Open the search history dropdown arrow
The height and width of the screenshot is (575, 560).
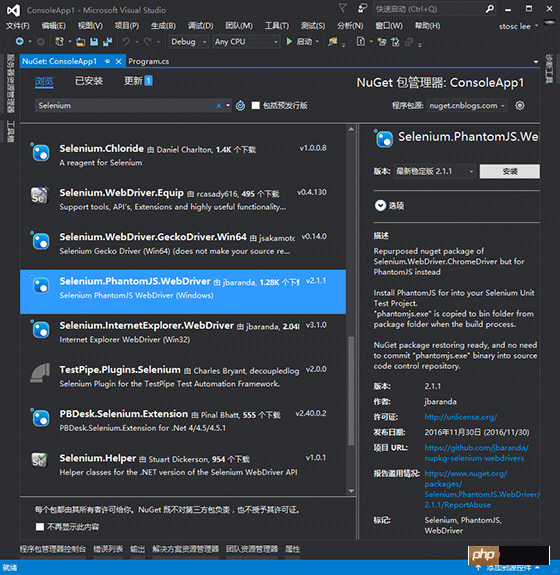pyautogui.click(x=228, y=106)
